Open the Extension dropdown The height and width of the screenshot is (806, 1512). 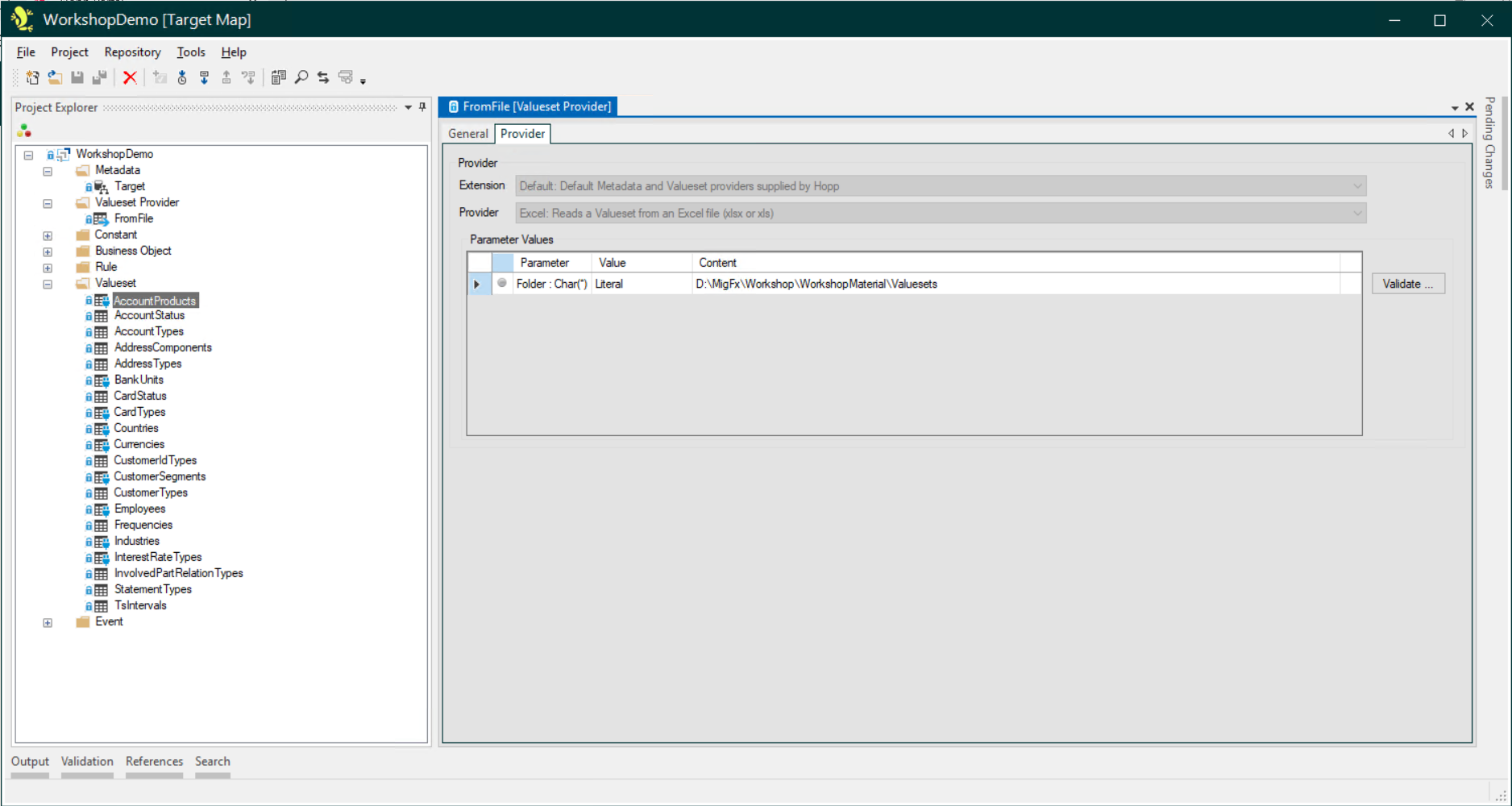(x=1357, y=186)
